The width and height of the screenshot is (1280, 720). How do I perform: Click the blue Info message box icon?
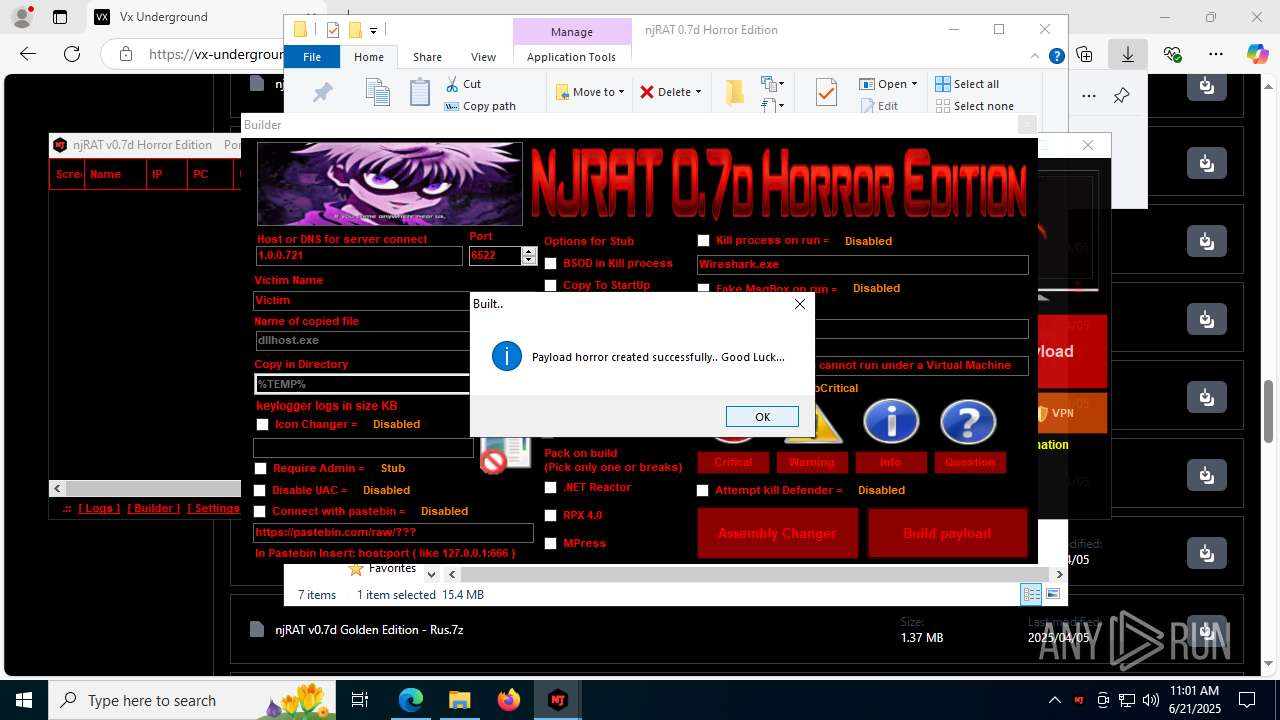(x=890, y=422)
